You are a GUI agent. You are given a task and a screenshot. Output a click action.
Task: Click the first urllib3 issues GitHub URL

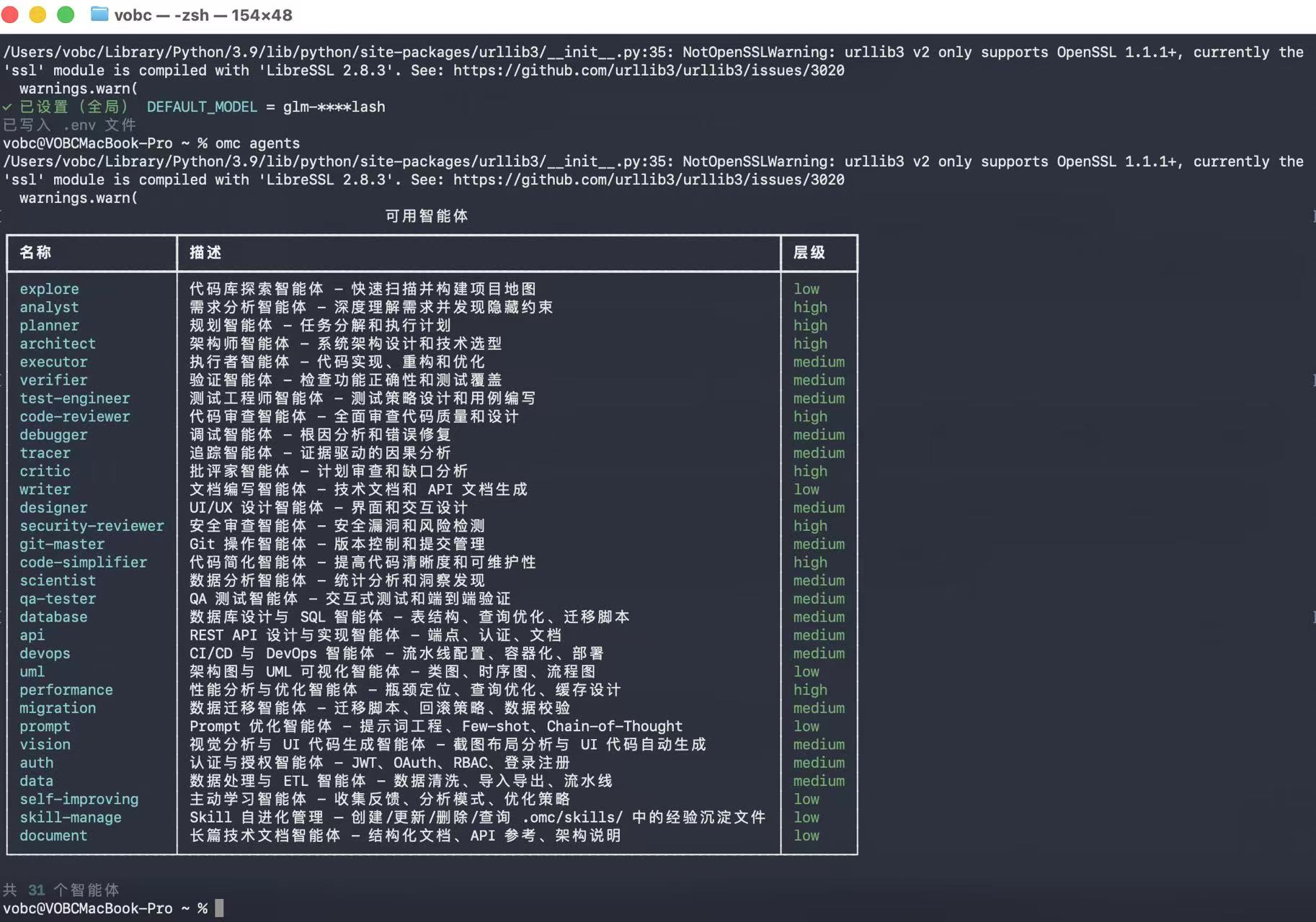coord(649,71)
